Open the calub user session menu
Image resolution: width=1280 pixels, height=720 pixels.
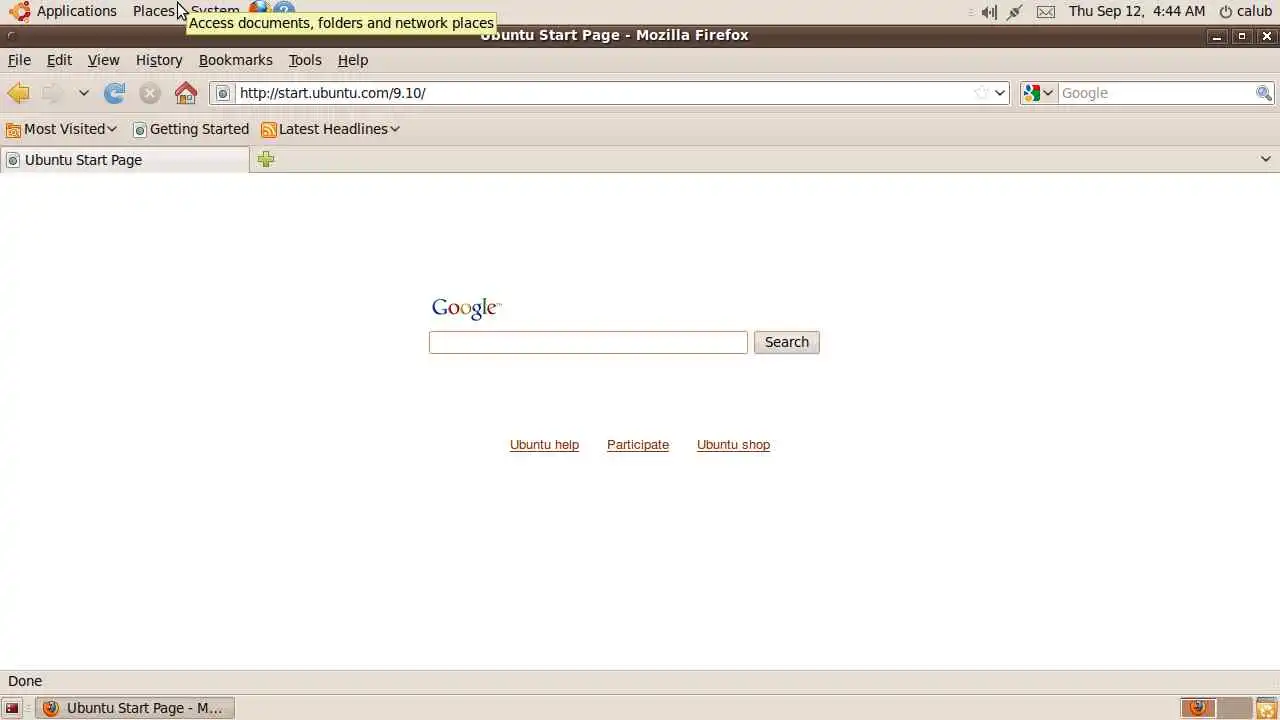(x=1245, y=11)
